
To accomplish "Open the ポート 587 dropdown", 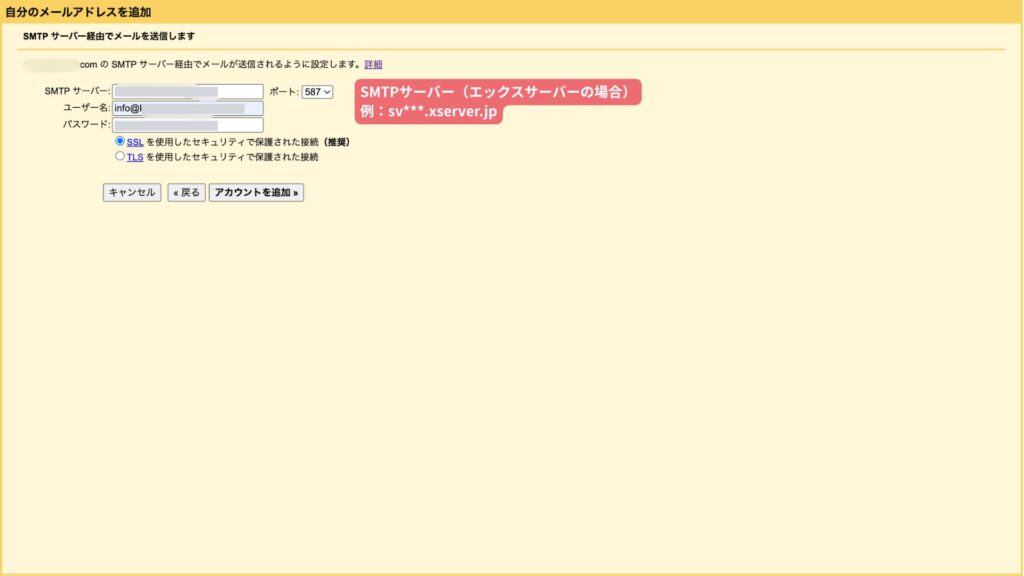I will (x=317, y=92).
